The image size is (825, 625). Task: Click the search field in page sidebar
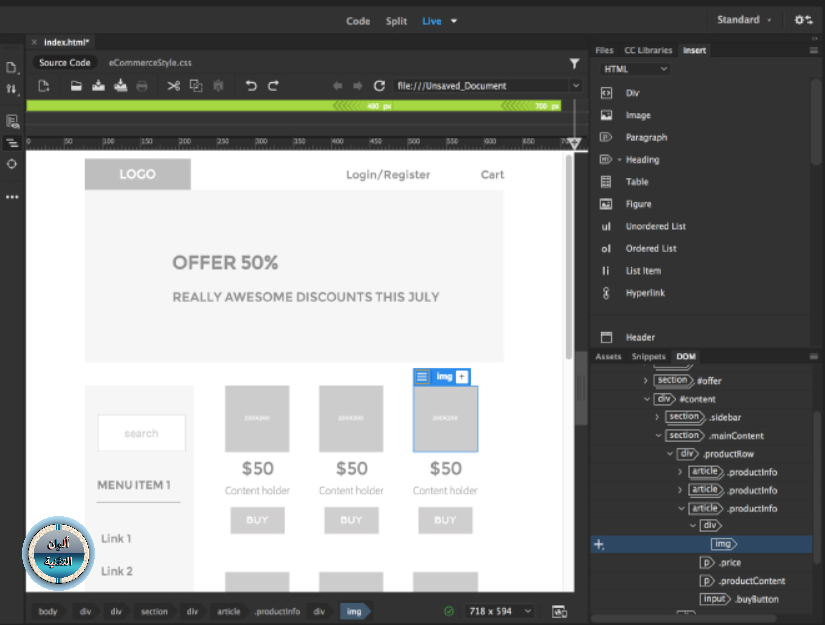click(x=141, y=433)
